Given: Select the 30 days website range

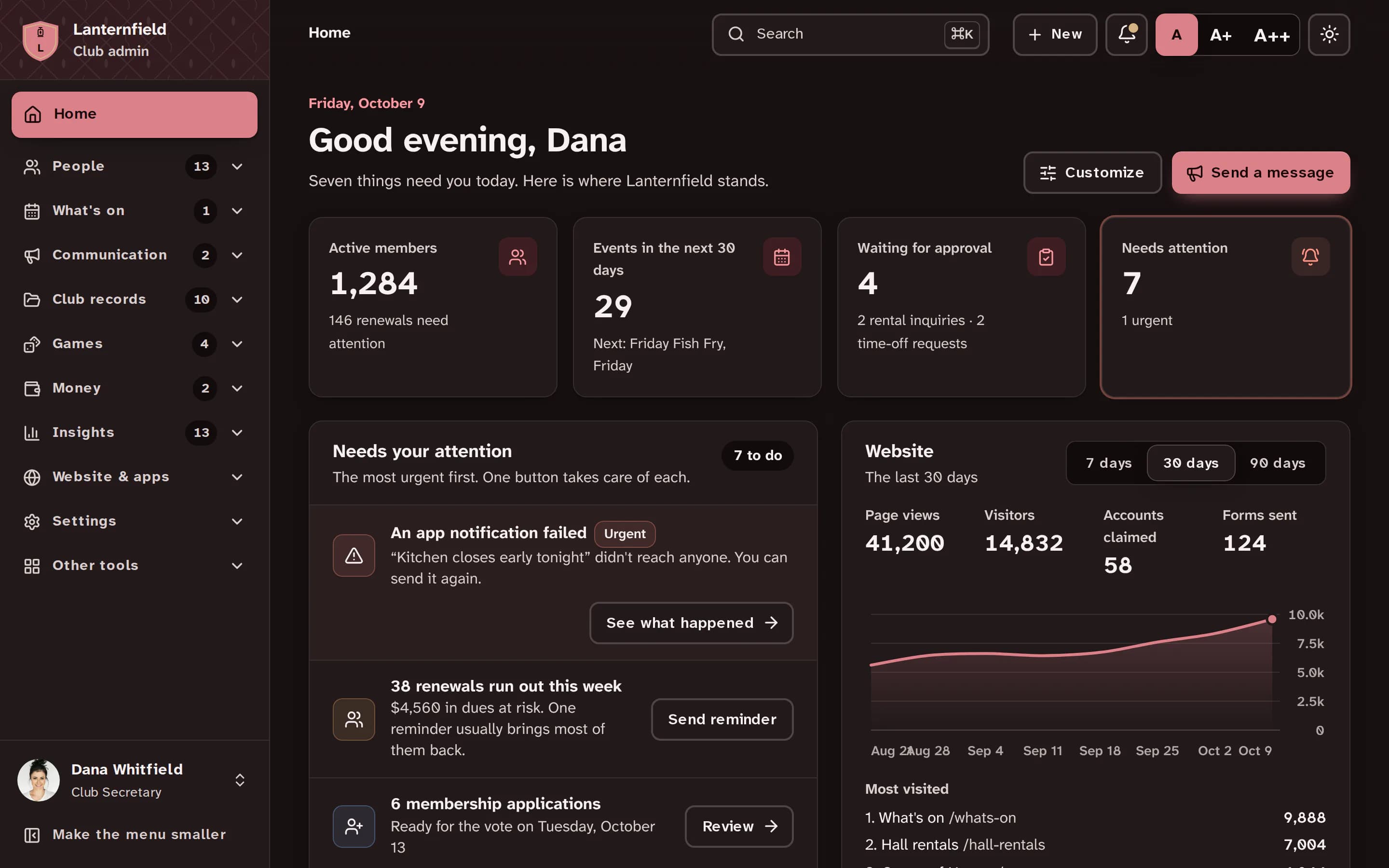Looking at the screenshot, I should tap(1190, 463).
